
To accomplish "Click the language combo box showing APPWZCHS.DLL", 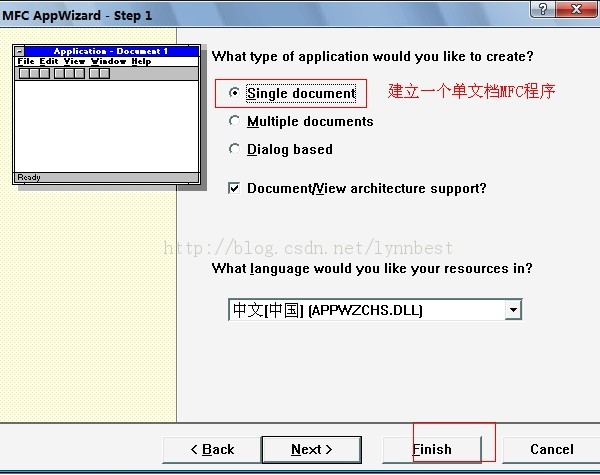I will (375, 310).
